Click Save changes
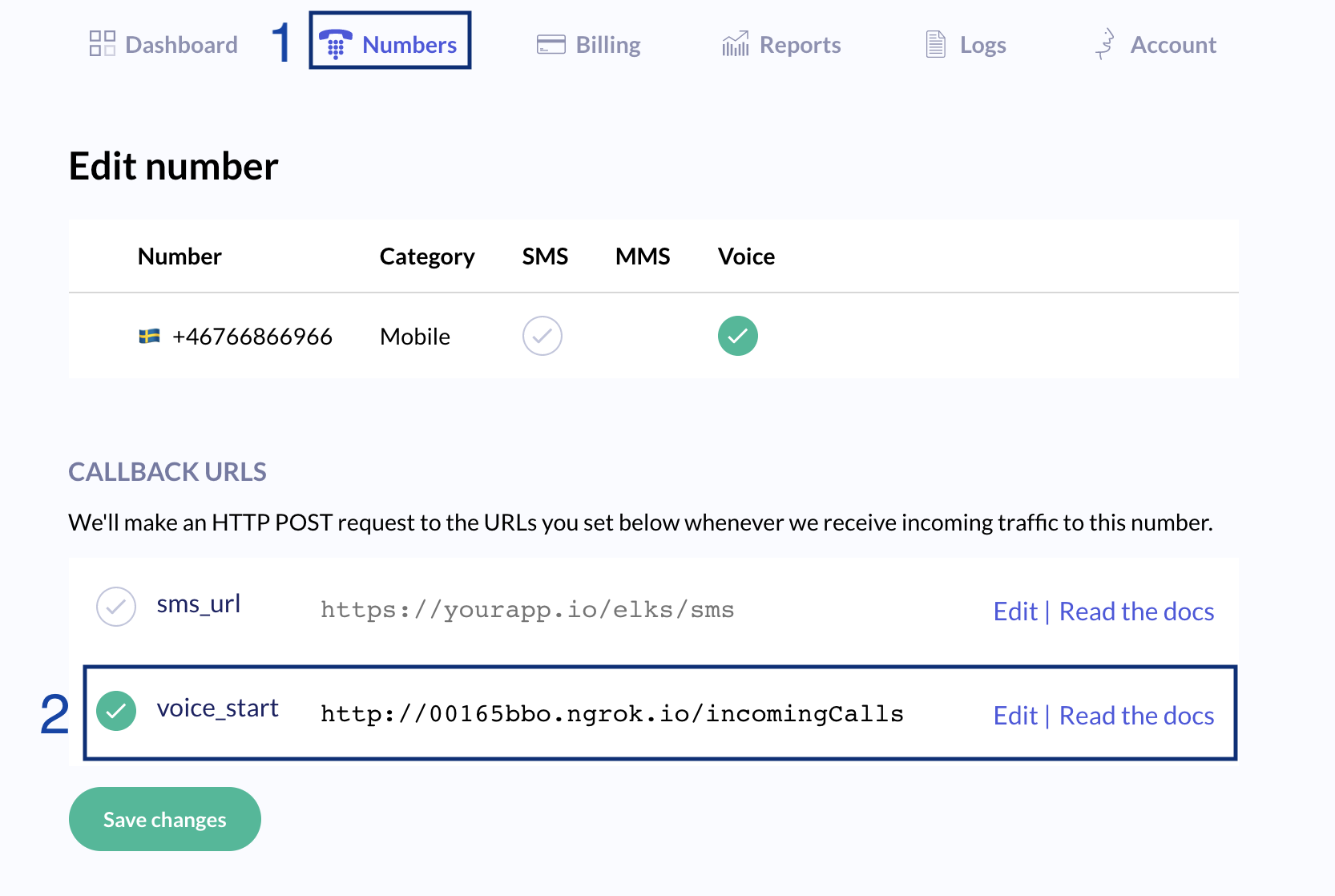 click(x=164, y=818)
